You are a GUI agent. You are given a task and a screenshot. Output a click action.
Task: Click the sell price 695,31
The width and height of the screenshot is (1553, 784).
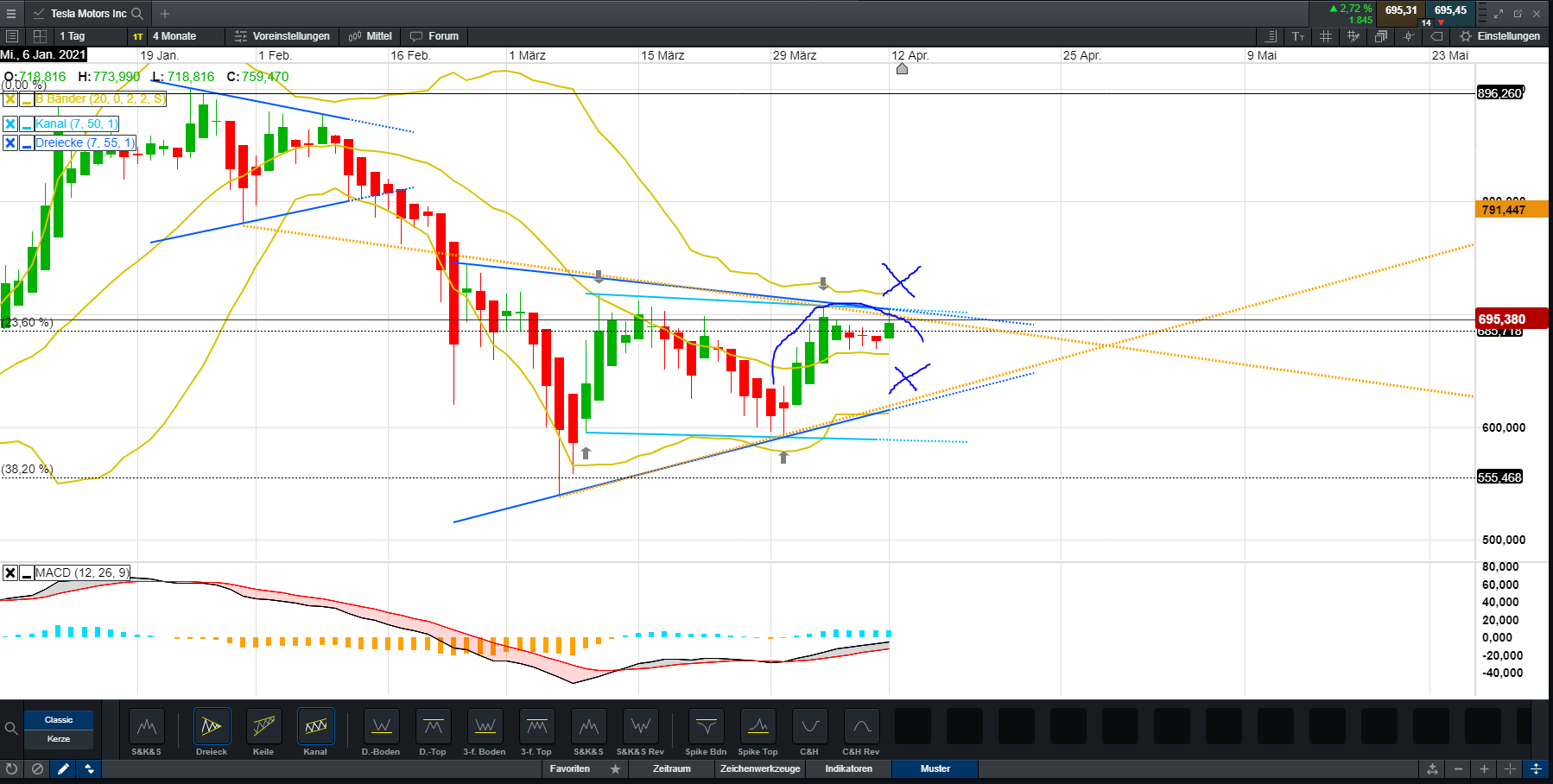tap(1401, 10)
